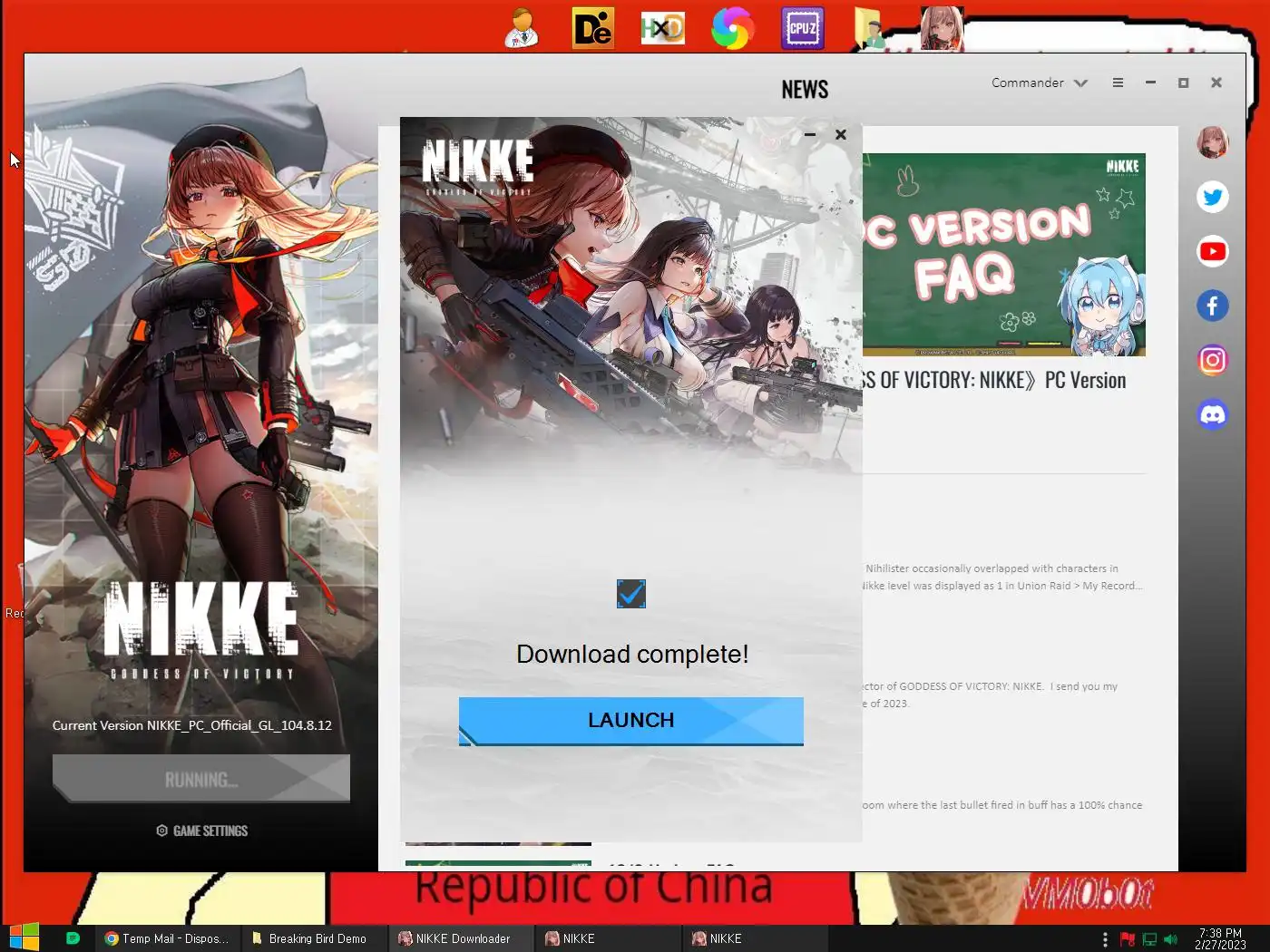The image size is (1270, 952).
Task: Open the Facebook link in the sidebar
Action: (1213, 306)
